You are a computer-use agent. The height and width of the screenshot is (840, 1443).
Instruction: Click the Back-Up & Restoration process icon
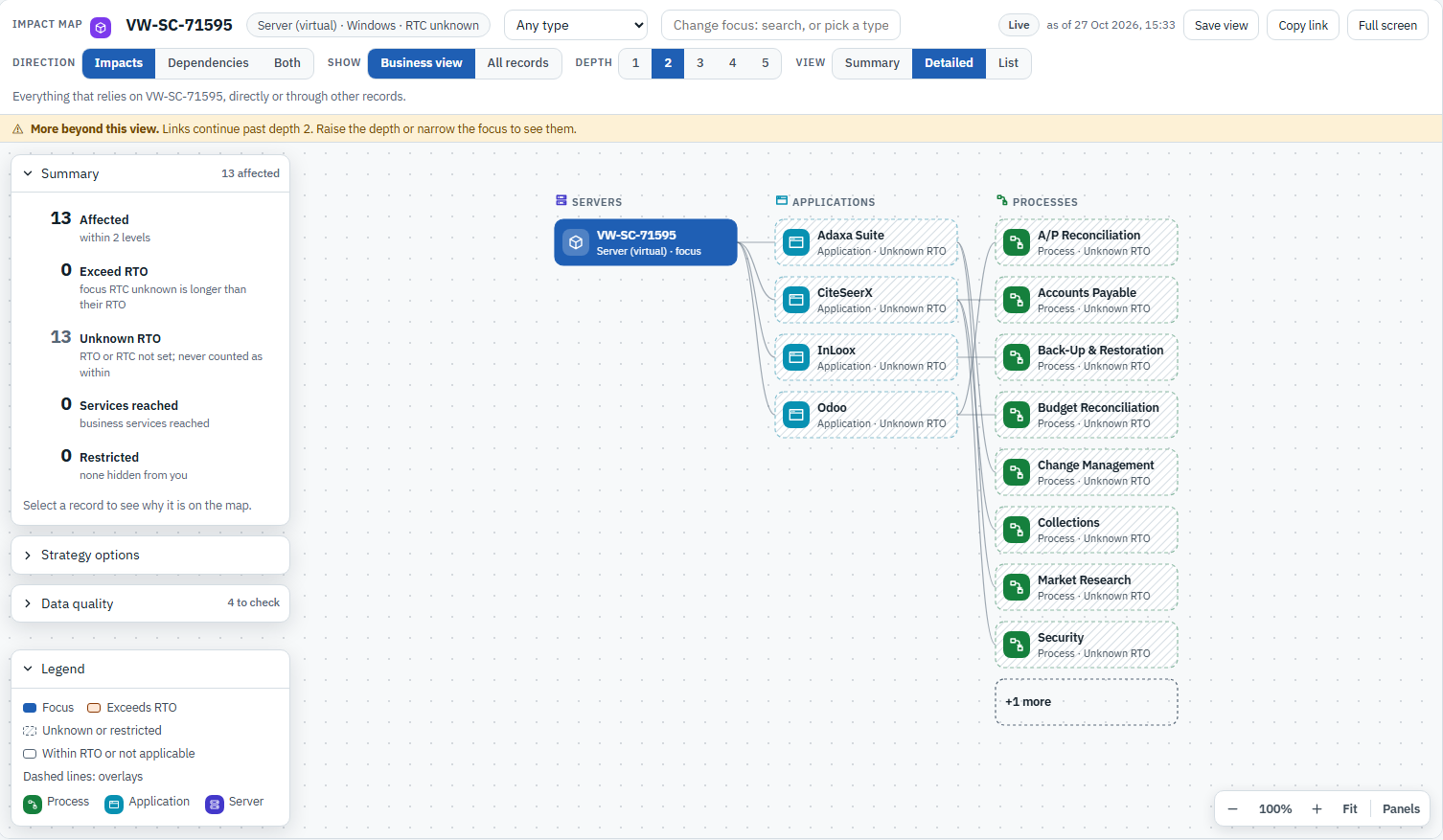point(1017,357)
